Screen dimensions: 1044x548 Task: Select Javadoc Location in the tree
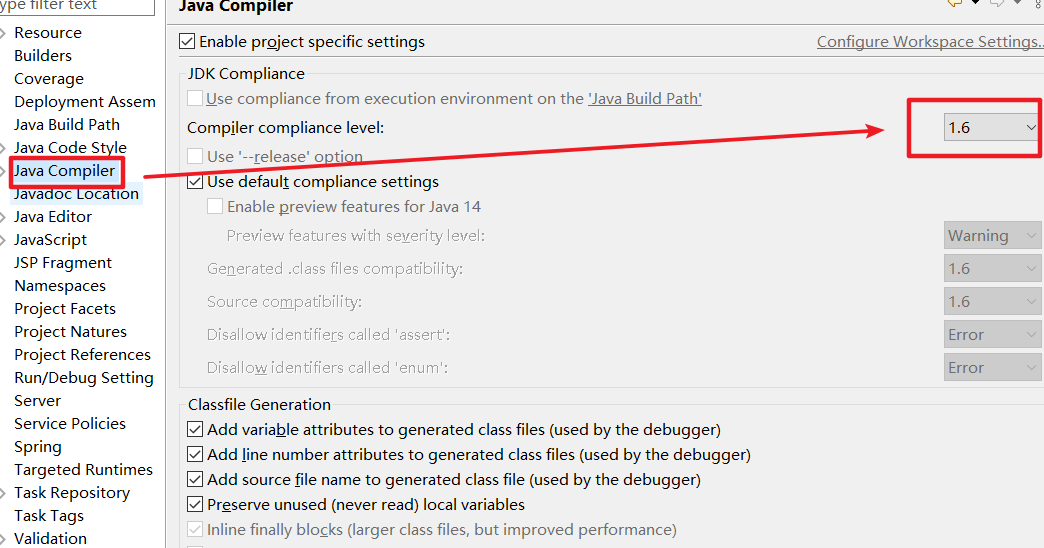(77, 194)
